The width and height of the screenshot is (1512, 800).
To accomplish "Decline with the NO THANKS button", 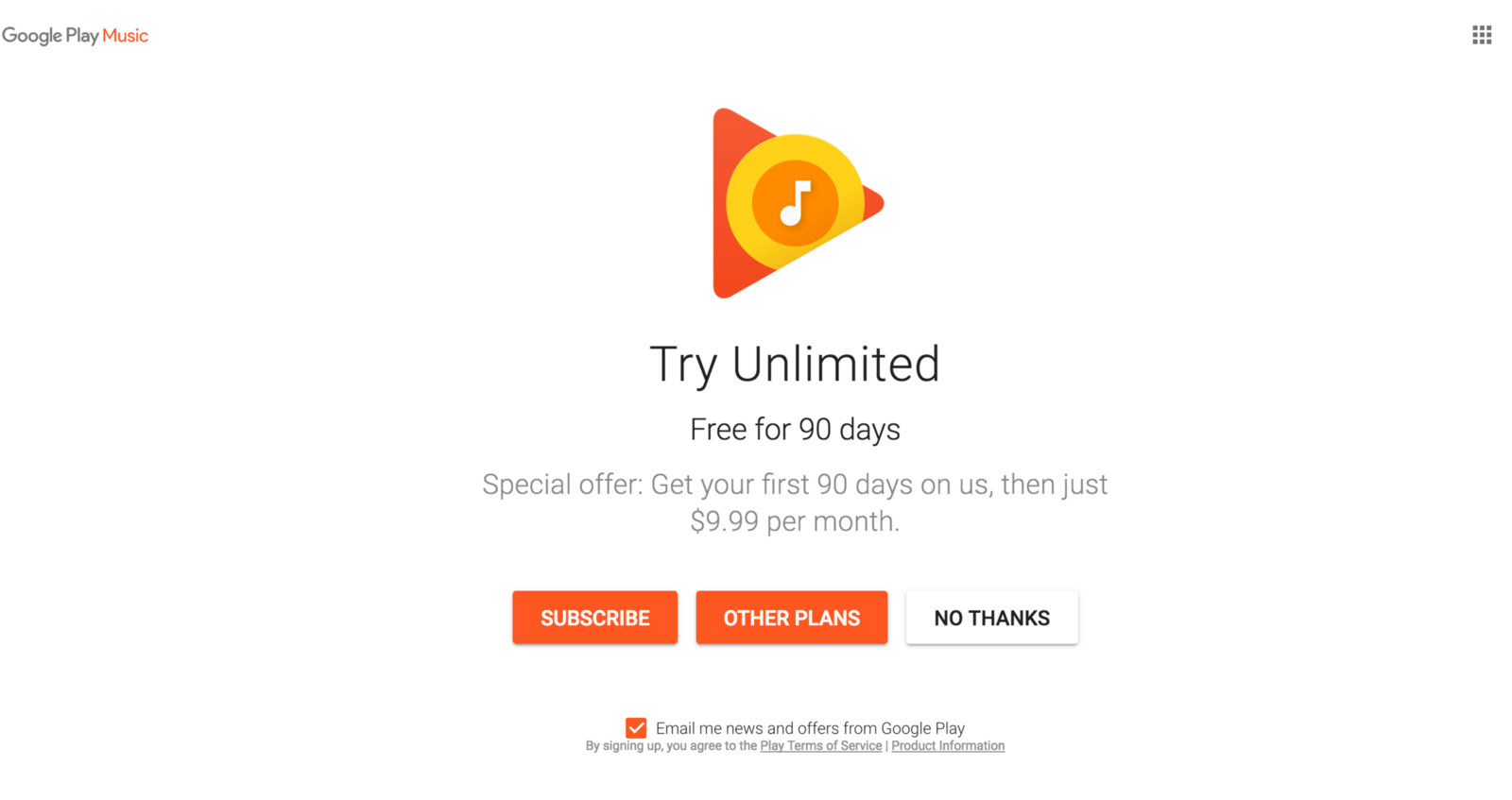I will (x=992, y=618).
